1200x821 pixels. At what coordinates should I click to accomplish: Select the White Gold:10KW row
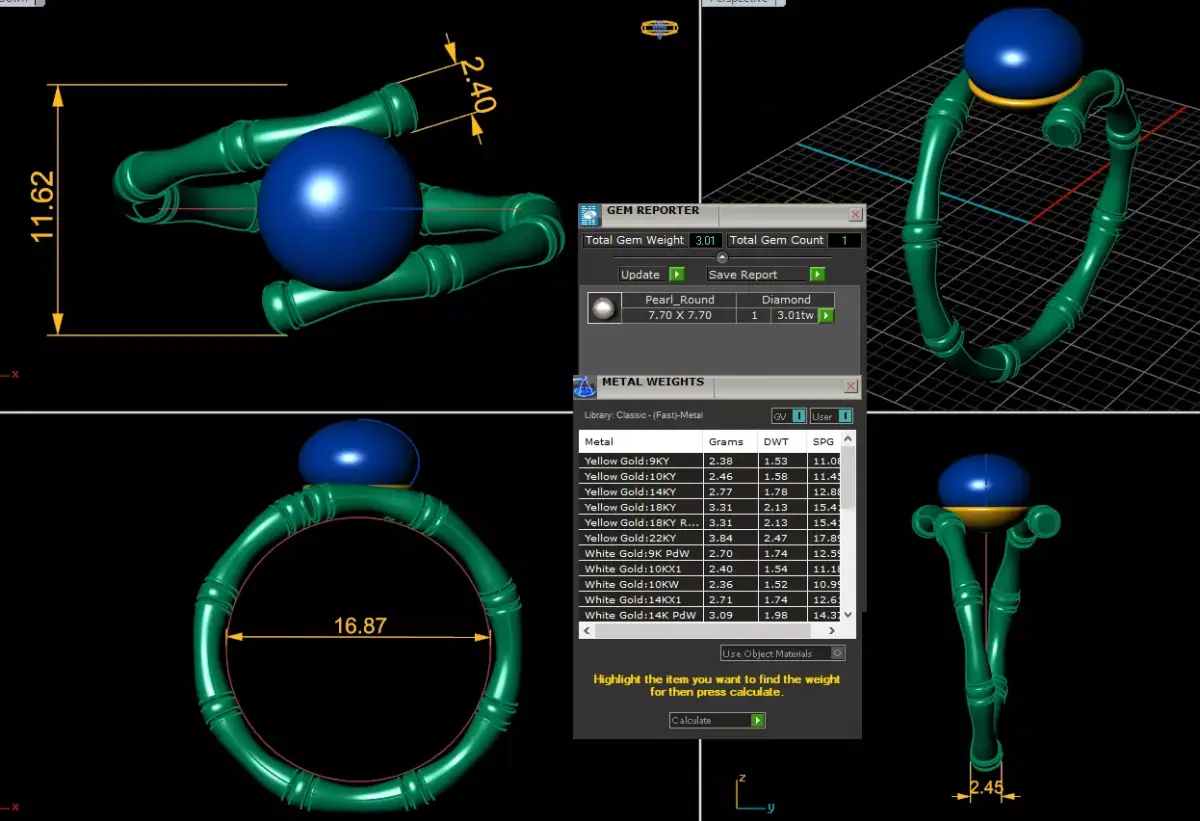pyautogui.click(x=710, y=584)
